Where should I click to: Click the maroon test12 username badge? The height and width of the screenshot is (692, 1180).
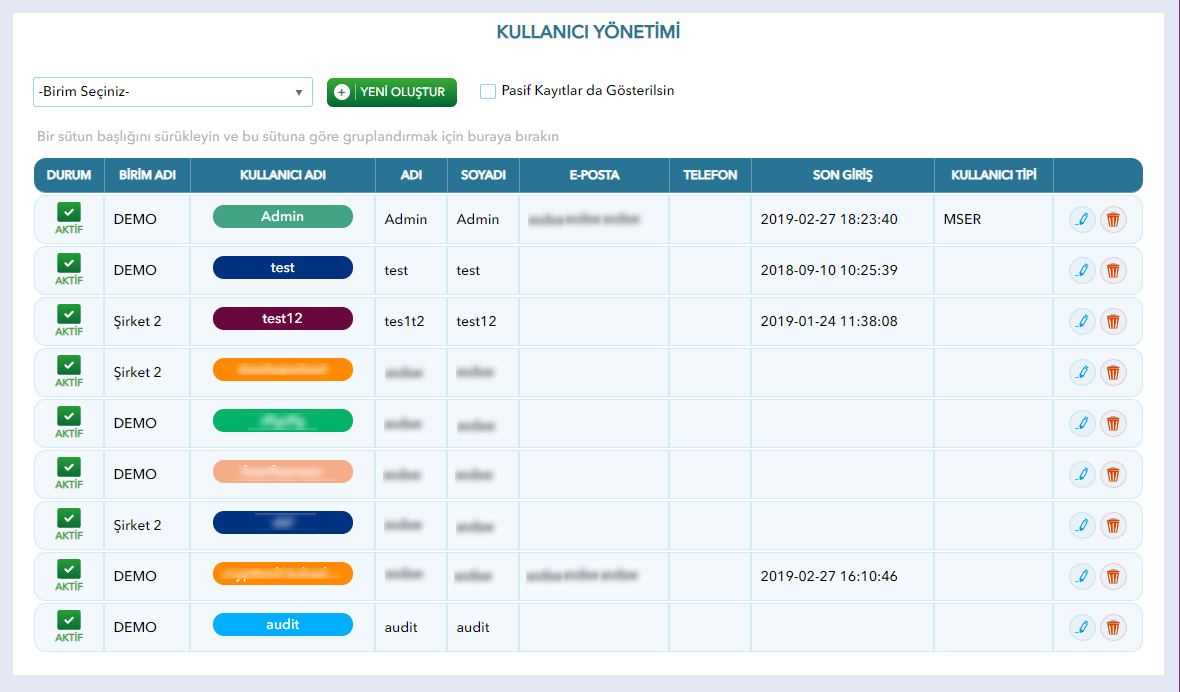point(283,318)
